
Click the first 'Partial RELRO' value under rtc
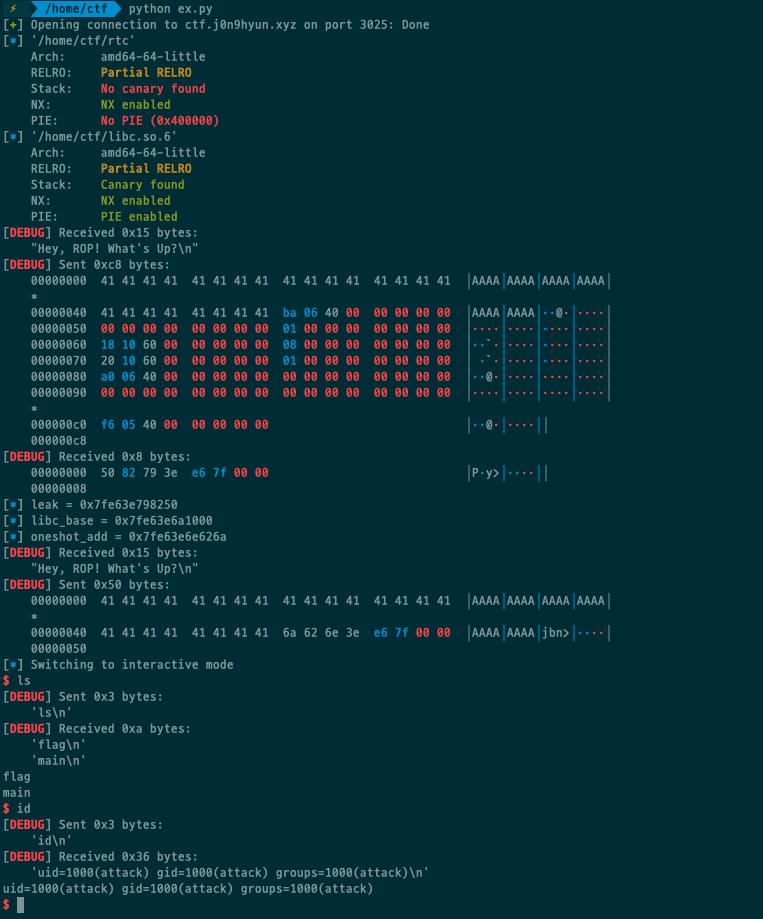point(146,73)
